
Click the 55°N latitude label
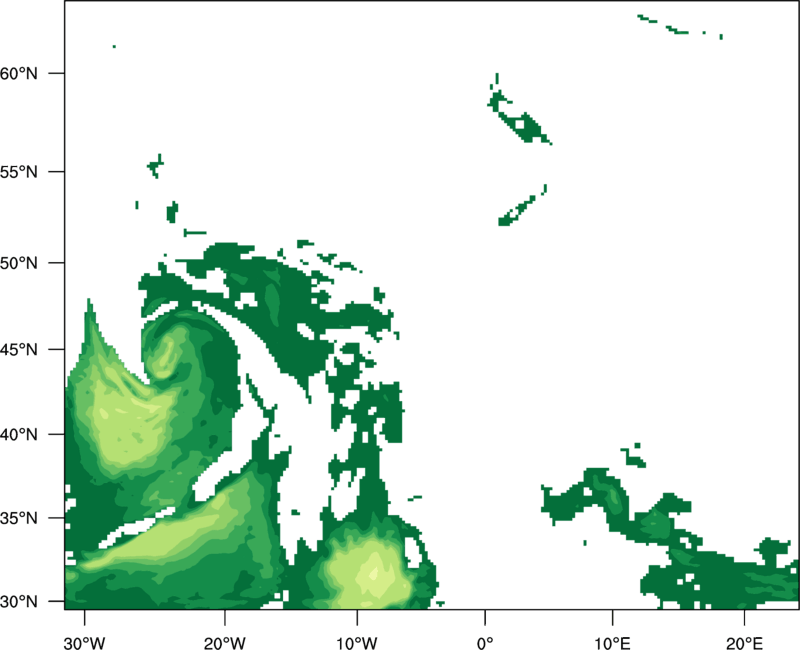pos(19,172)
